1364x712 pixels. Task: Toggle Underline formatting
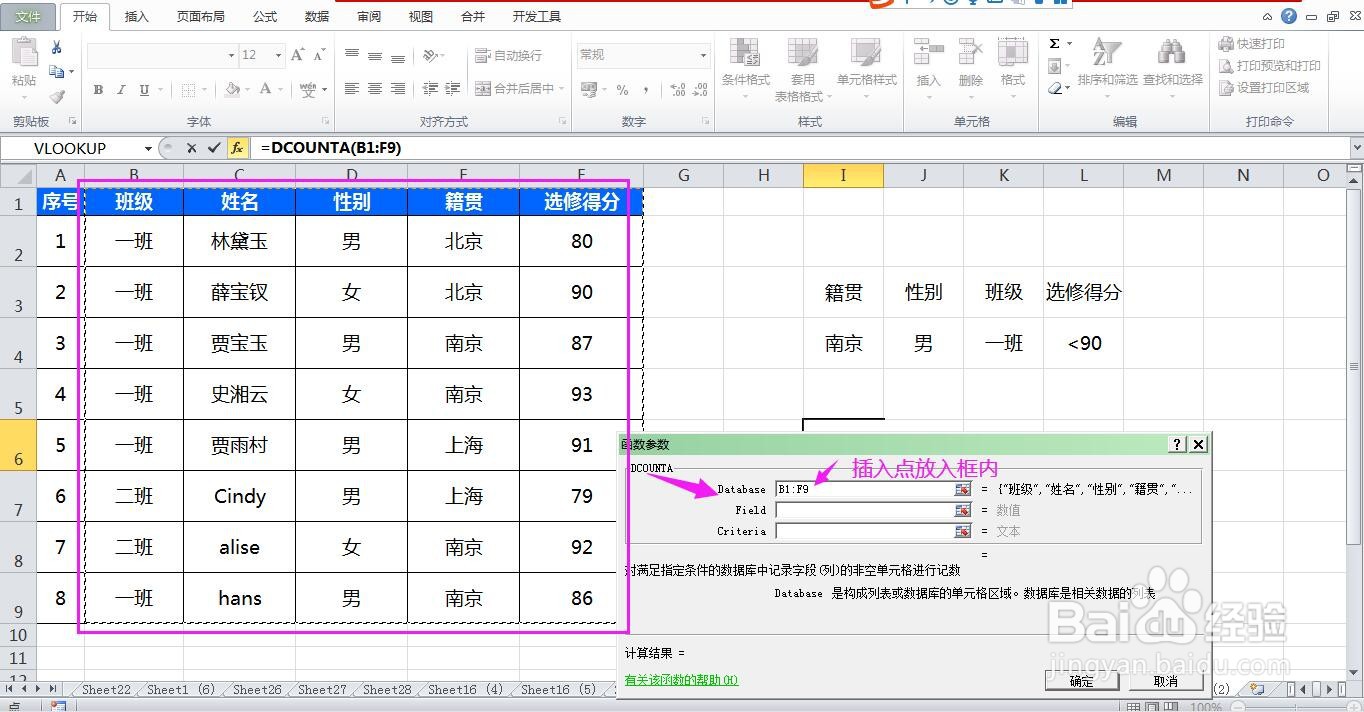coord(144,90)
